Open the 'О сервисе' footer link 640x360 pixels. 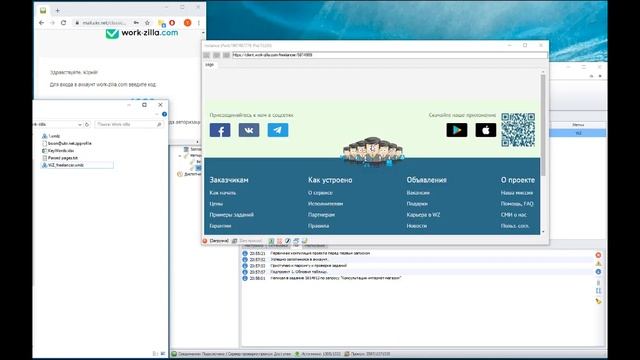(320, 193)
